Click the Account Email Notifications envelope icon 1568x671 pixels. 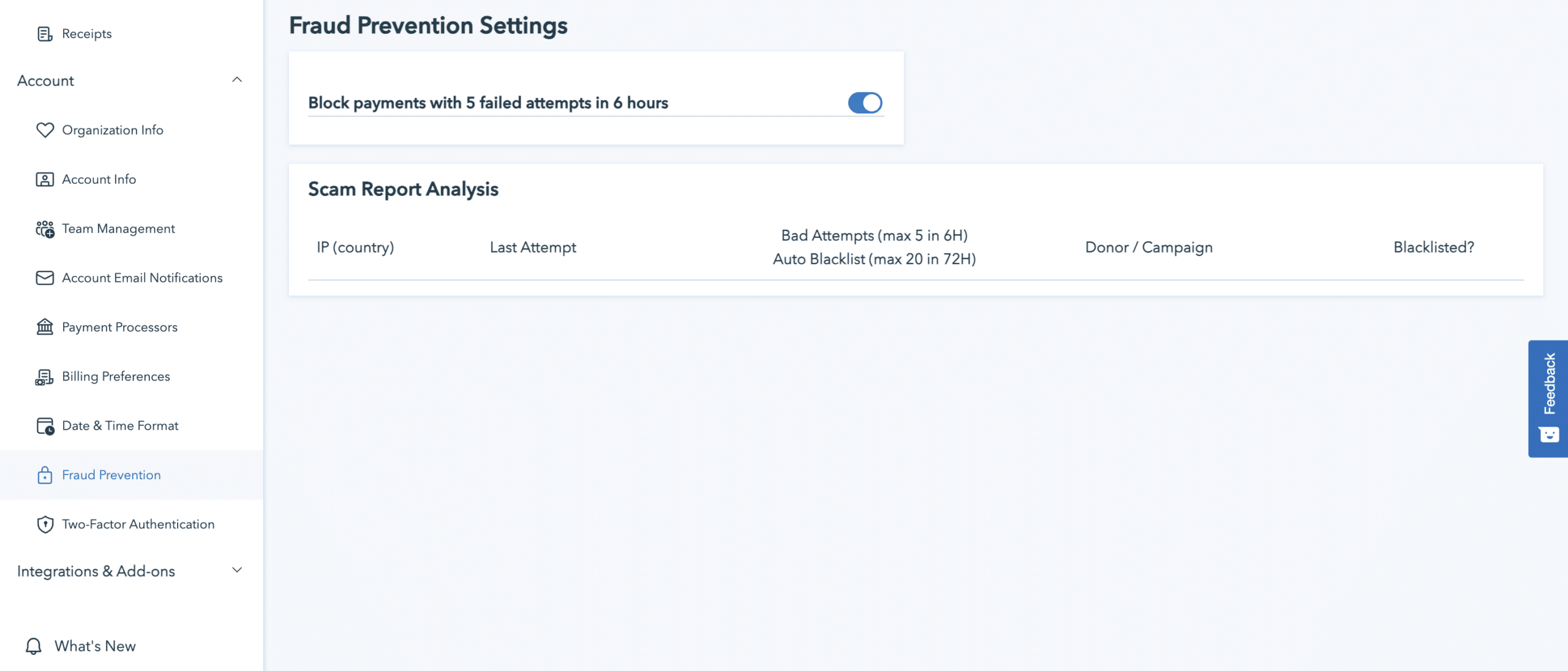click(45, 278)
